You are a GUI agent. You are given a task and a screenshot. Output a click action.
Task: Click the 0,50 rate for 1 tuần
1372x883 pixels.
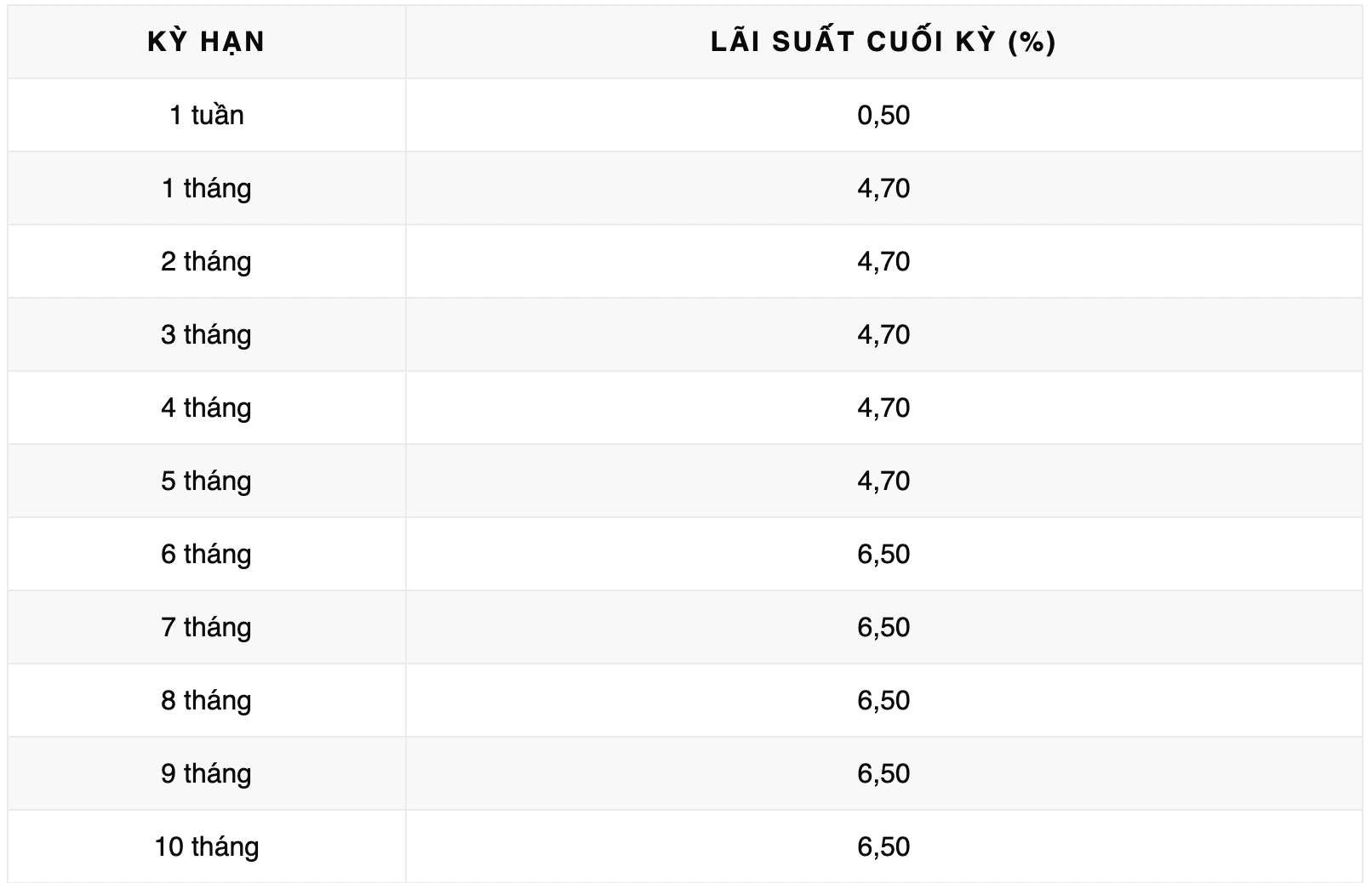[883, 115]
